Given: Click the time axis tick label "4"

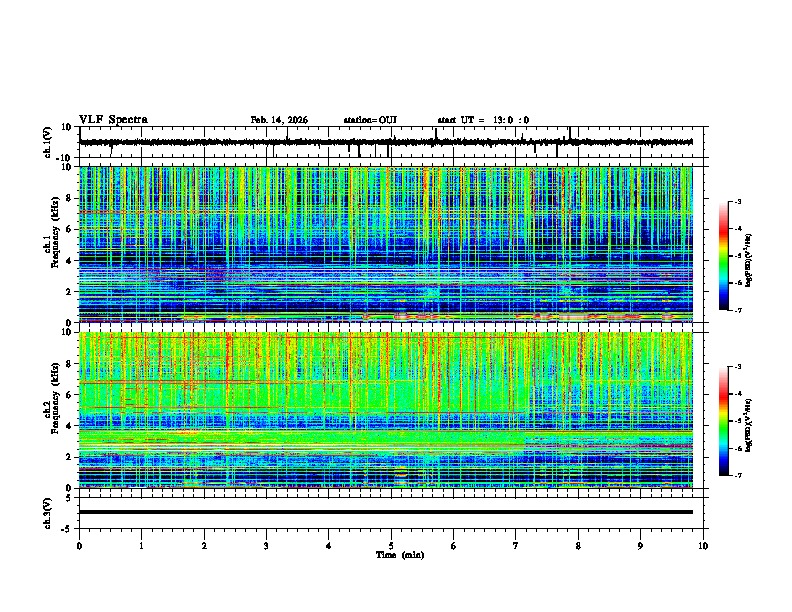Looking at the screenshot, I should pos(329,546).
